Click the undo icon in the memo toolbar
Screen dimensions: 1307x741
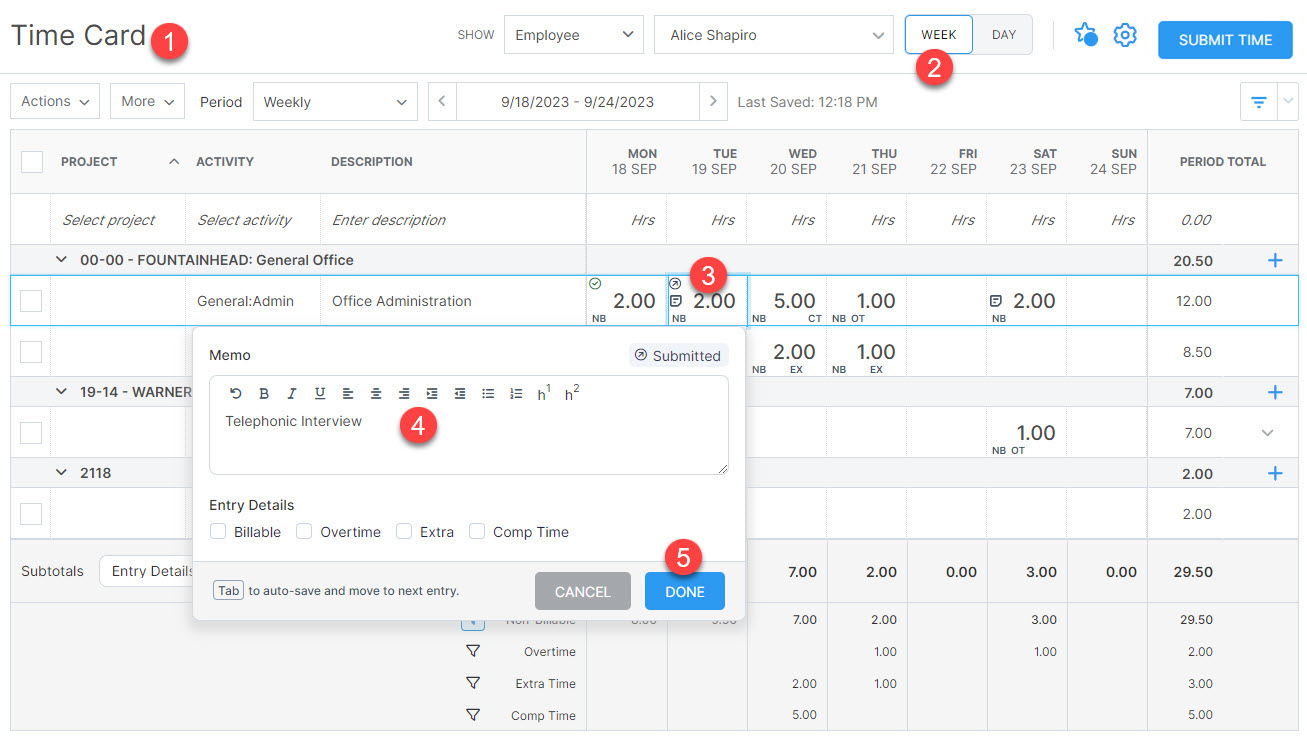[235, 393]
